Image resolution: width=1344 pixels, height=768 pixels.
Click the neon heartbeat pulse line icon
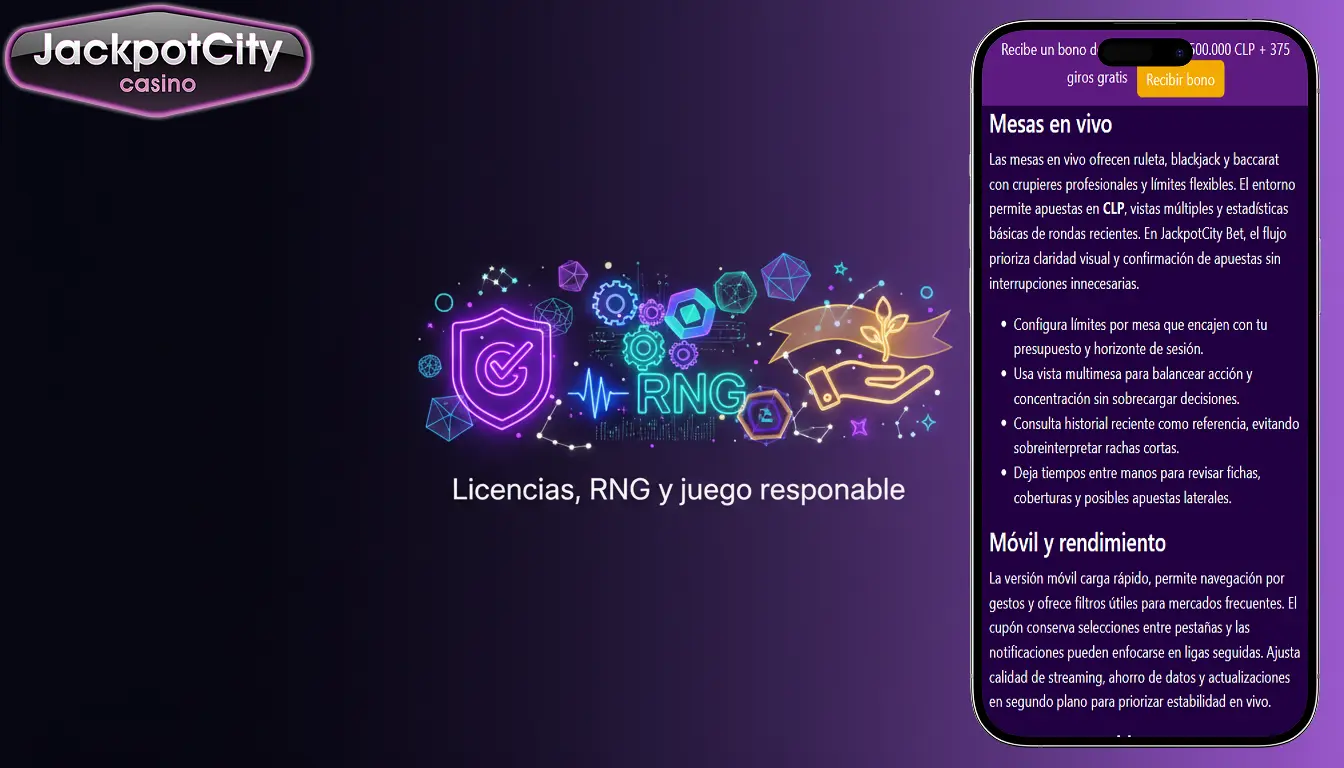[598, 395]
